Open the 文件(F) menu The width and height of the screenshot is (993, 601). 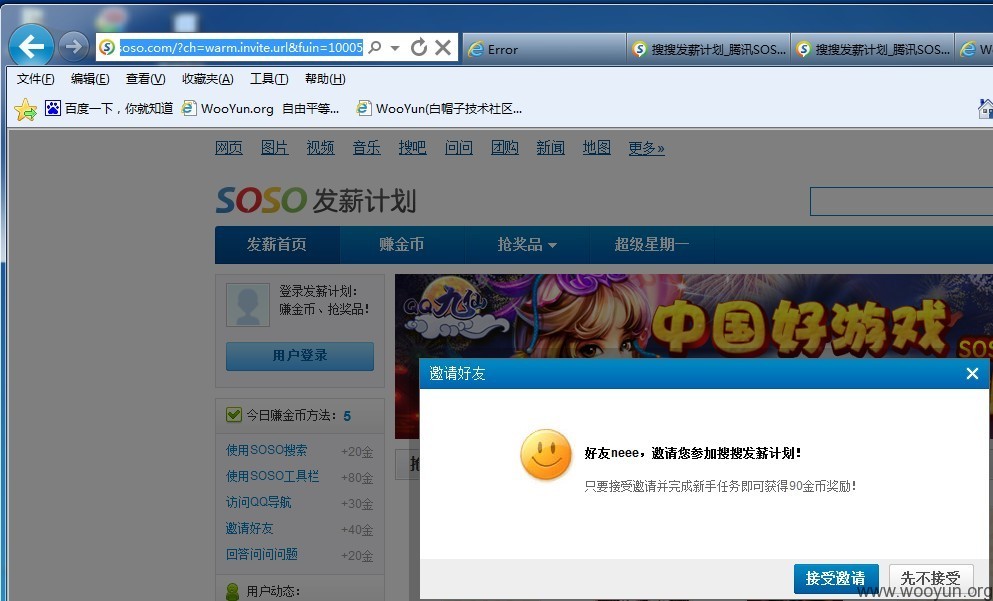(x=35, y=79)
